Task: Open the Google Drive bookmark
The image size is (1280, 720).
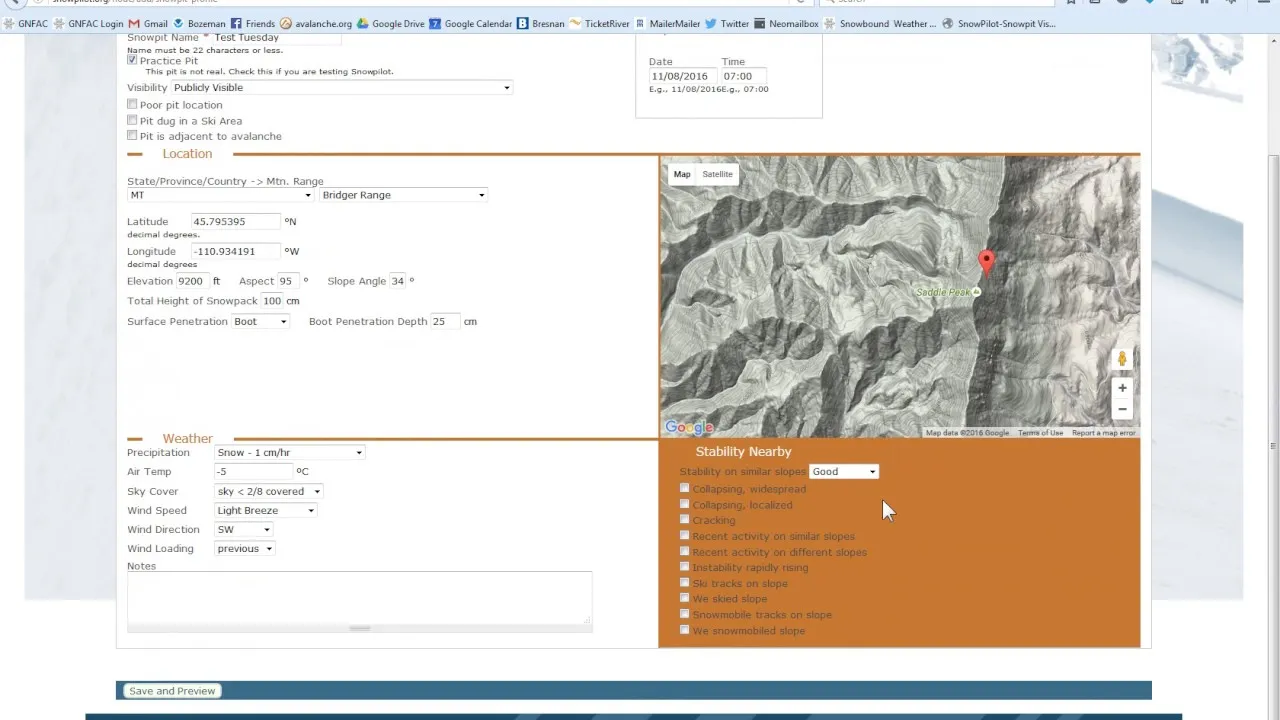Action: coord(391,23)
